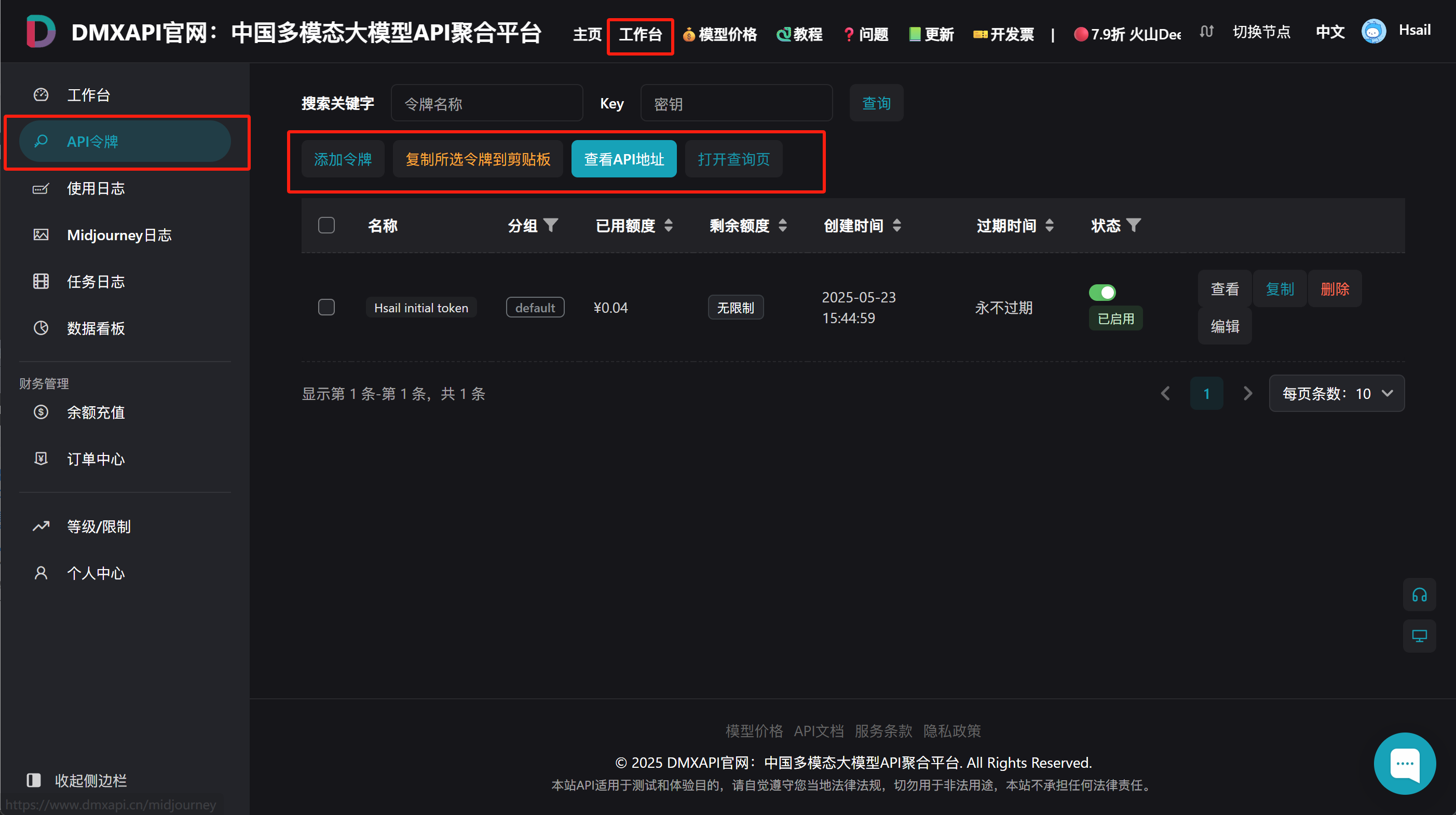Click the Hsail initial token name
Screen dimensions: 1456x815
pyautogui.click(x=421, y=307)
